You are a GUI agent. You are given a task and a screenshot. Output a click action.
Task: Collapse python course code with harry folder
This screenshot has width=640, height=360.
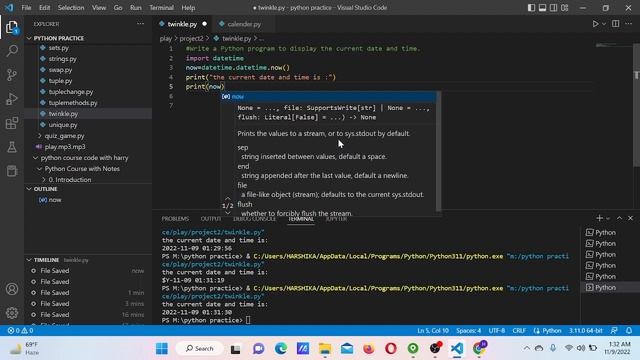84,158
